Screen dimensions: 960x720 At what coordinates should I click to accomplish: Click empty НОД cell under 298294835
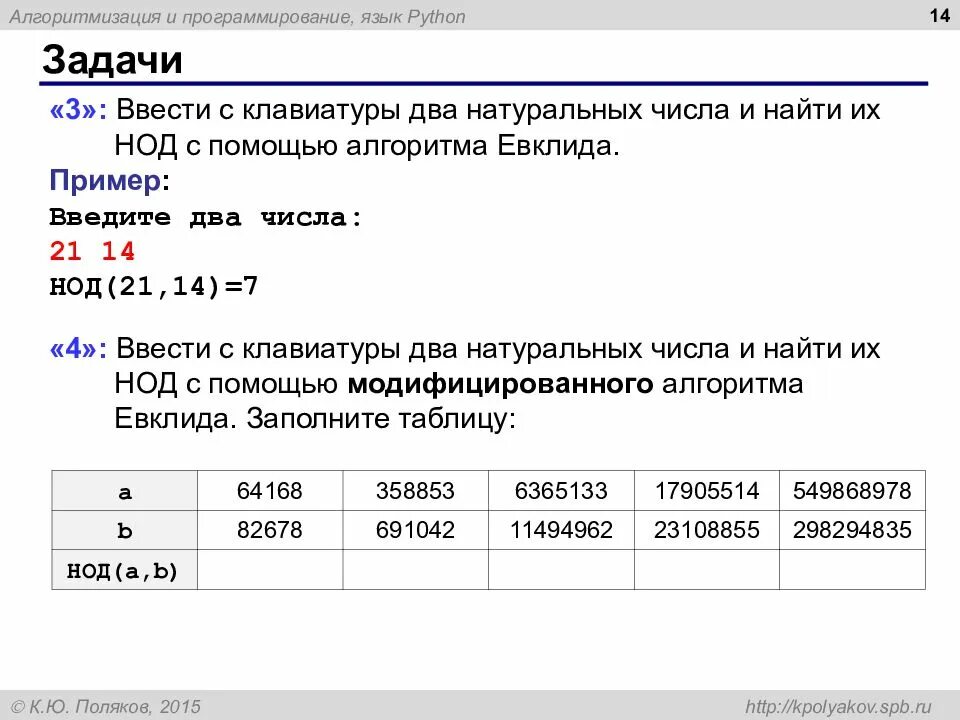[x=852, y=569]
